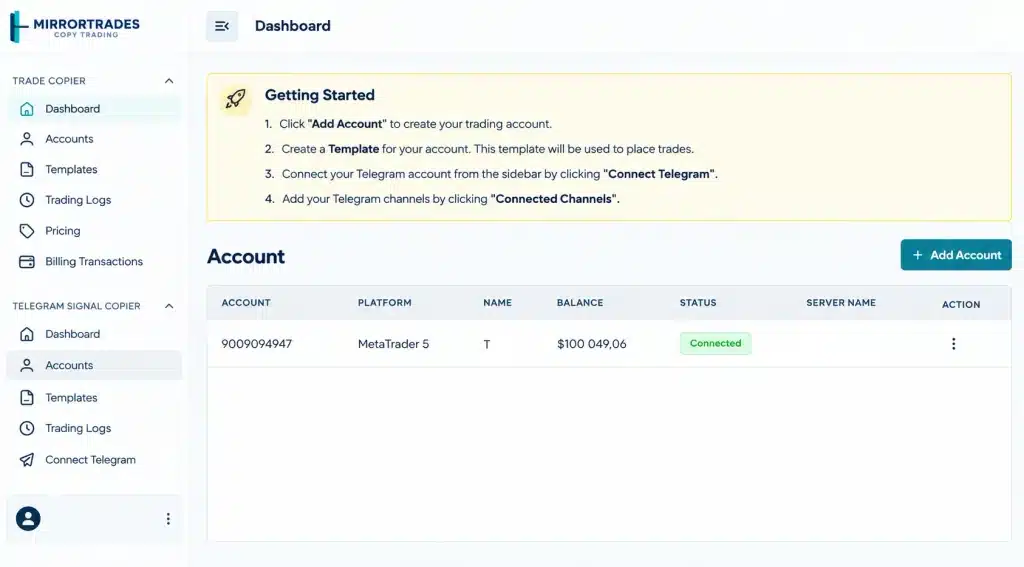Select account number 9009094947

pos(257,344)
